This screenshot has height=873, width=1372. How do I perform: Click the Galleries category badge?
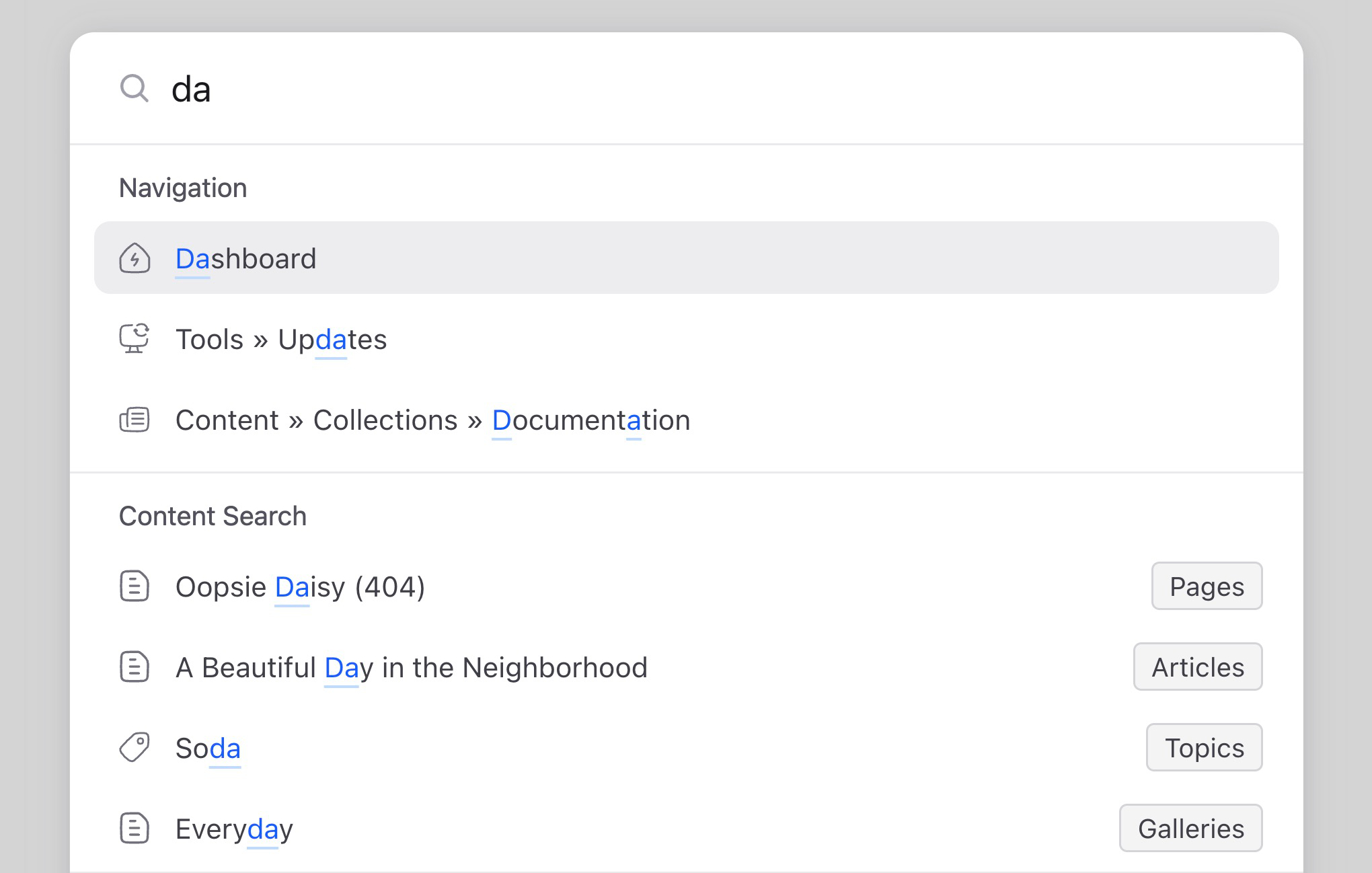1190,828
